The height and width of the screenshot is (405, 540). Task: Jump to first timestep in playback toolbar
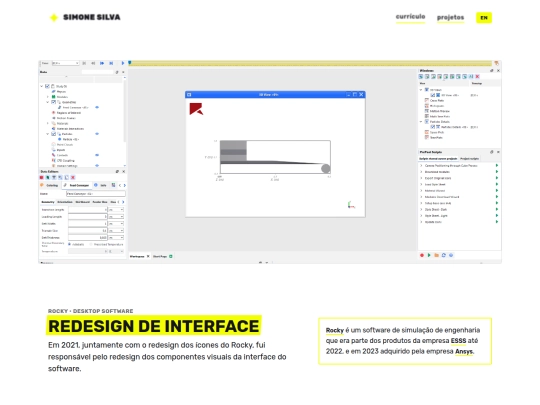(84, 63)
